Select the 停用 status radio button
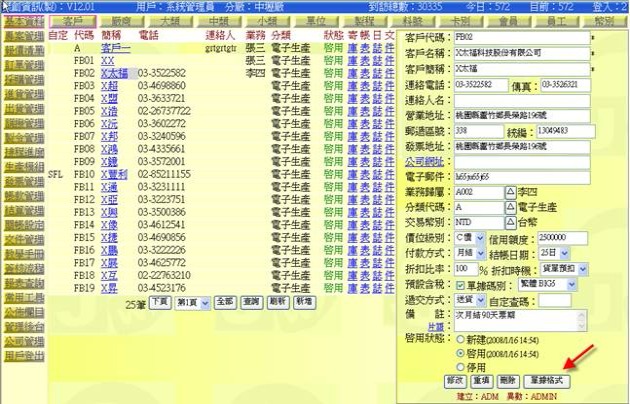The image size is (630, 404). (458, 367)
